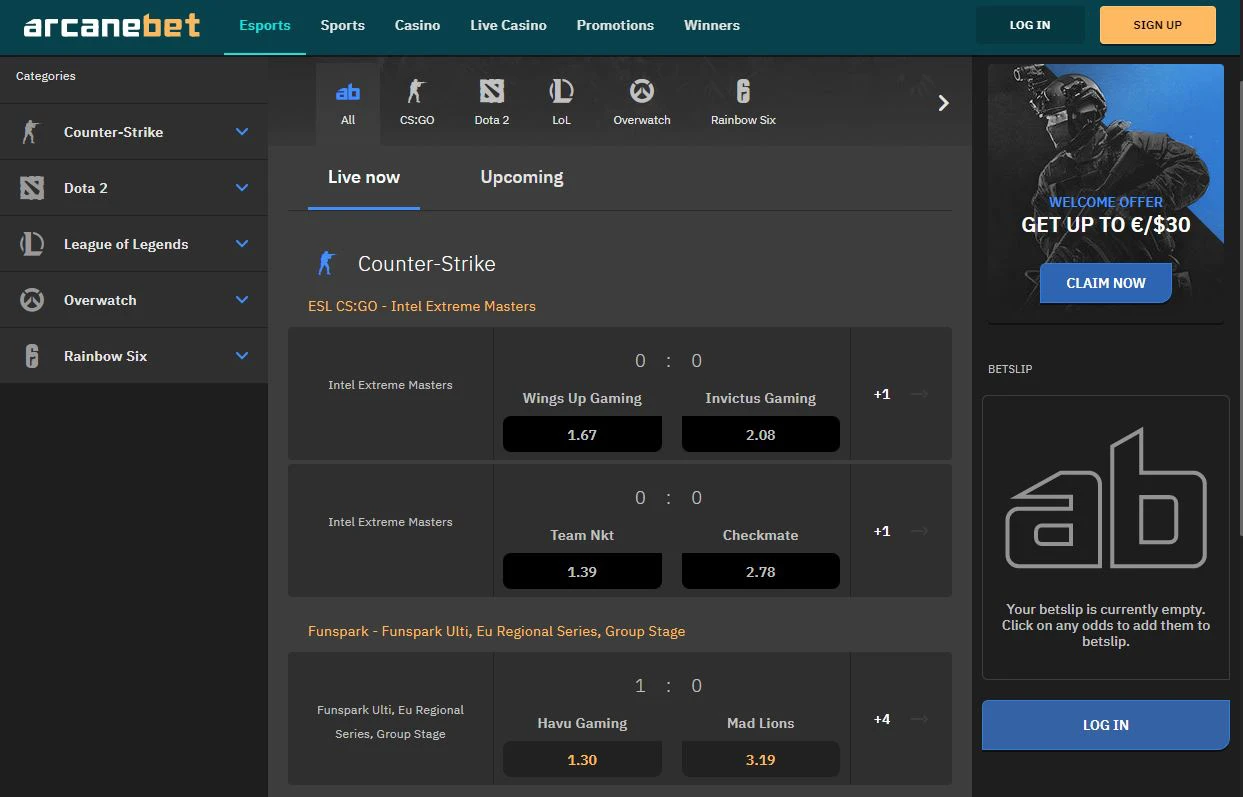This screenshot has width=1243, height=797.
Task: Show more games with right arrow
Action: [x=943, y=103]
